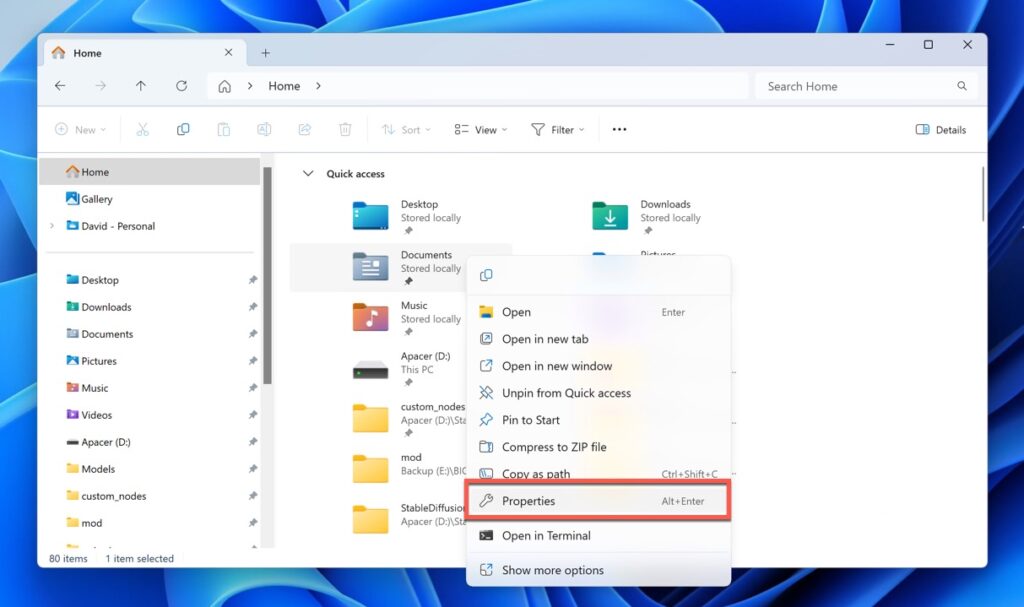Screen dimensions: 1024x607
Task: Go up one level with the up arrow
Action: point(140,86)
